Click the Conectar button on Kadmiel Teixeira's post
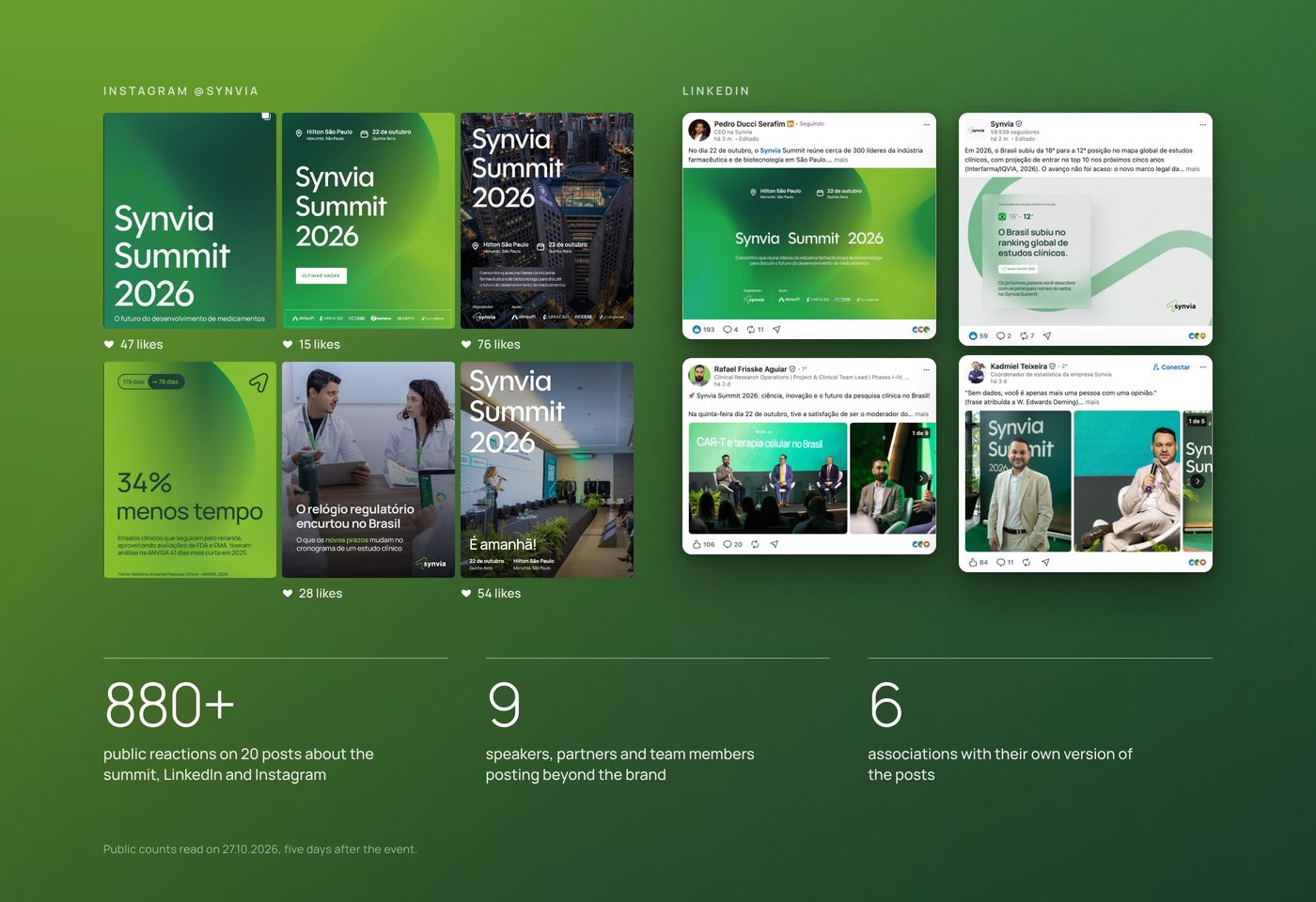 point(1171,367)
